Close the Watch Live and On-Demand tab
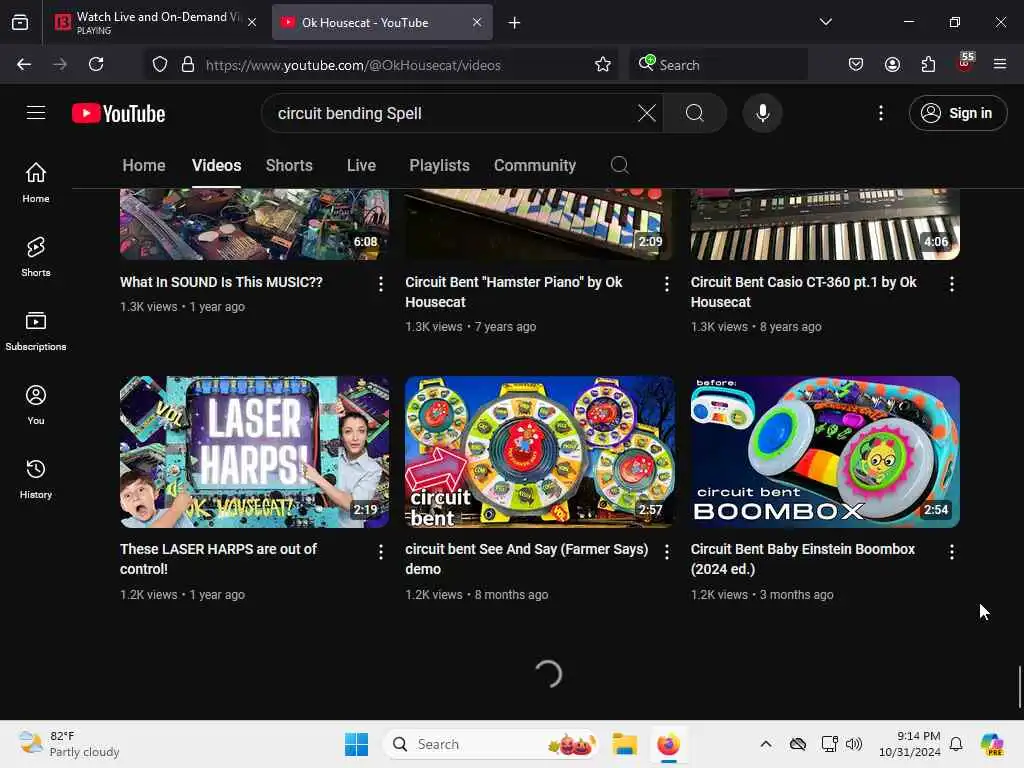Viewport: 1024px width, 768px height. coord(252,22)
